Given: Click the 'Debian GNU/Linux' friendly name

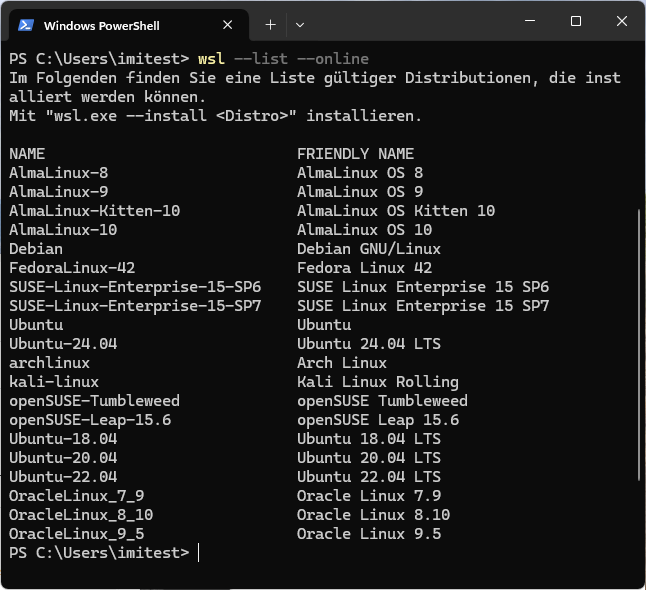Looking at the screenshot, I should (x=368, y=249).
